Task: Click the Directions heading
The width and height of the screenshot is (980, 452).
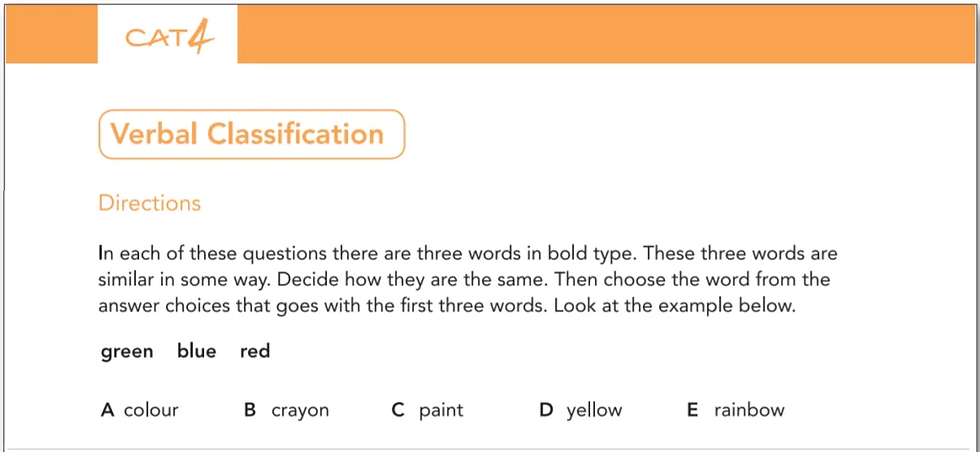Action: tap(149, 203)
